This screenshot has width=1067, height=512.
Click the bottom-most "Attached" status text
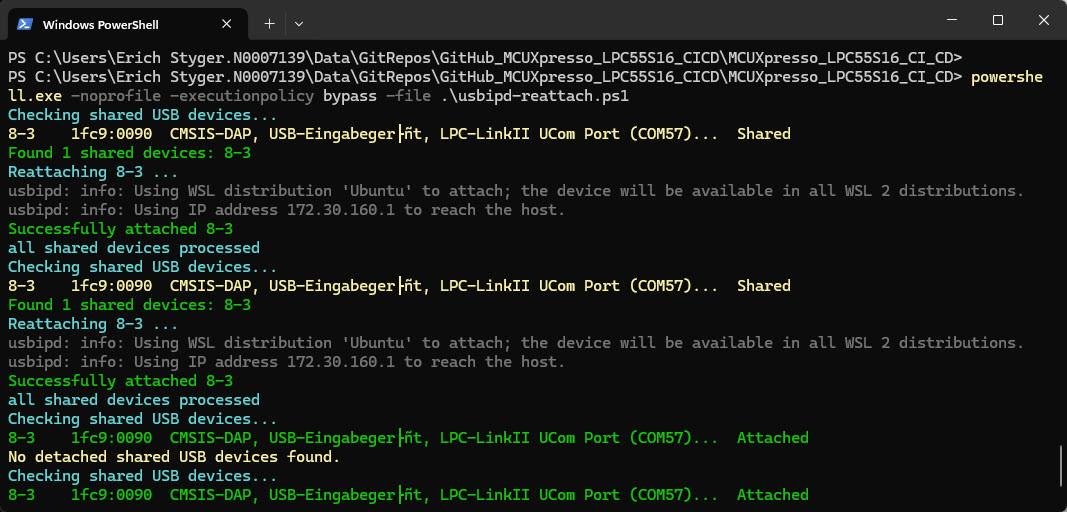pos(772,495)
